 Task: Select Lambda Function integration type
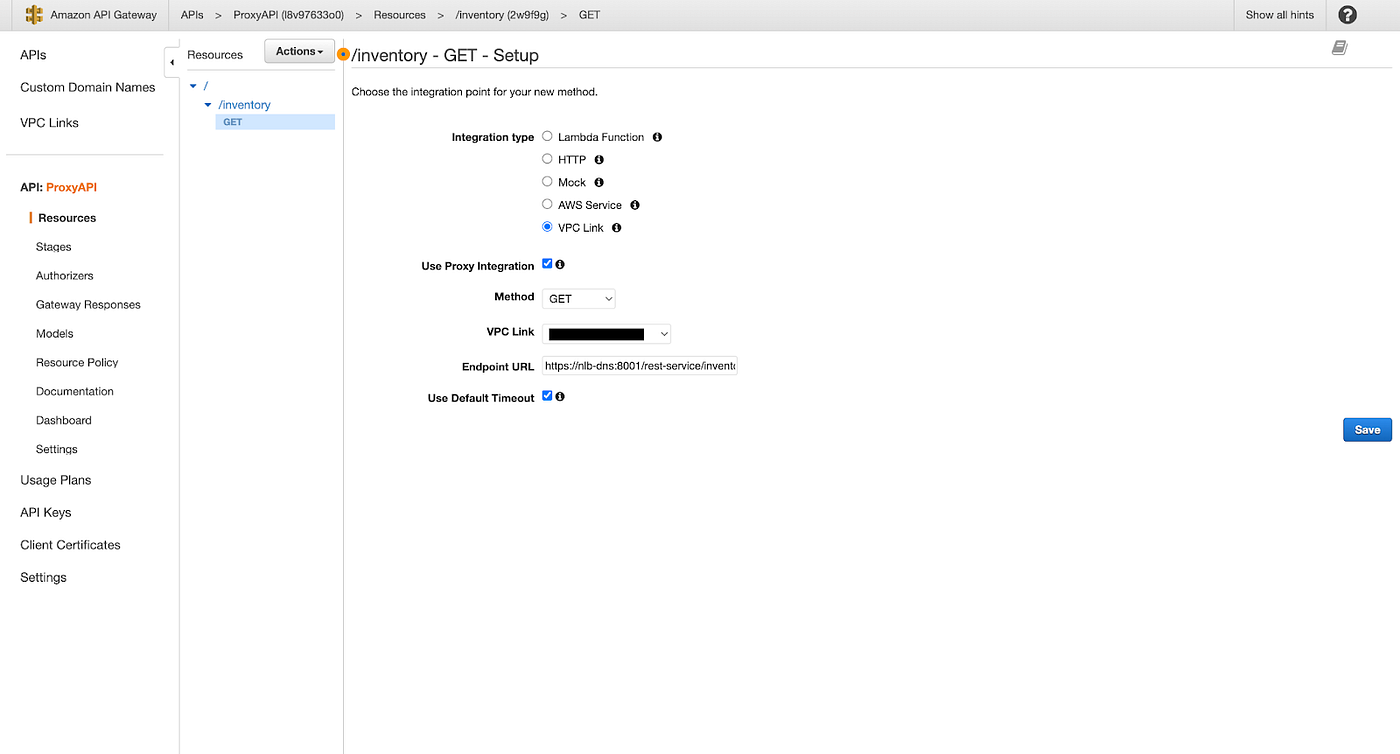coord(547,136)
